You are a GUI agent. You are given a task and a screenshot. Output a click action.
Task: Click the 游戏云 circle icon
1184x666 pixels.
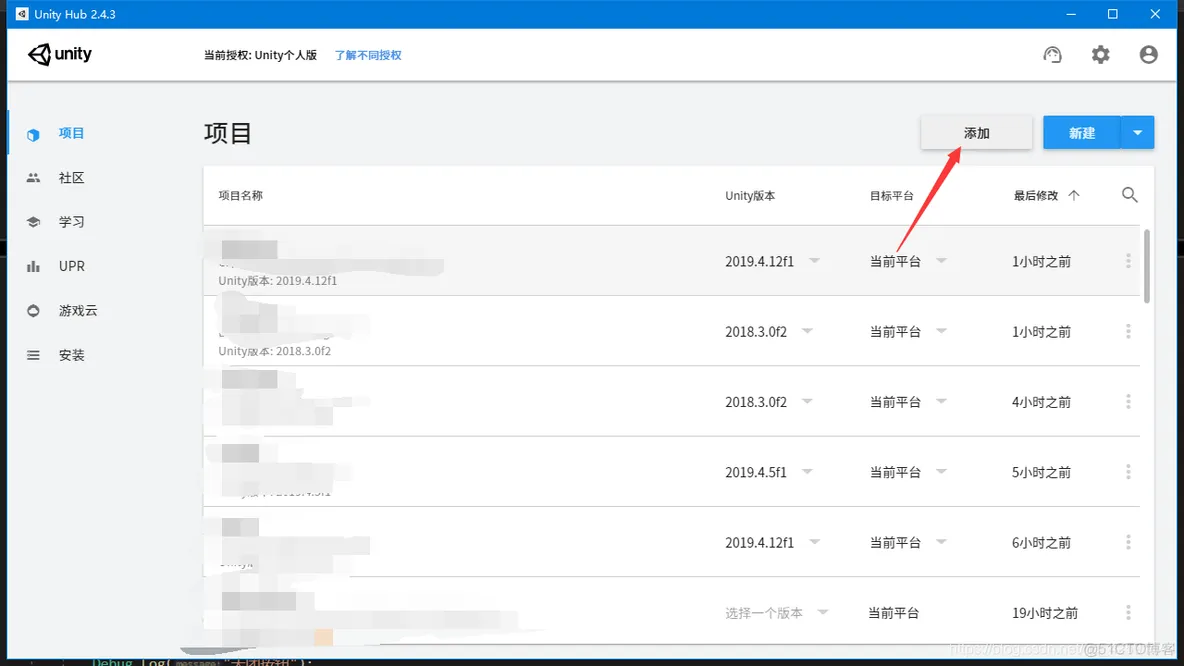(x=32, y=310)
